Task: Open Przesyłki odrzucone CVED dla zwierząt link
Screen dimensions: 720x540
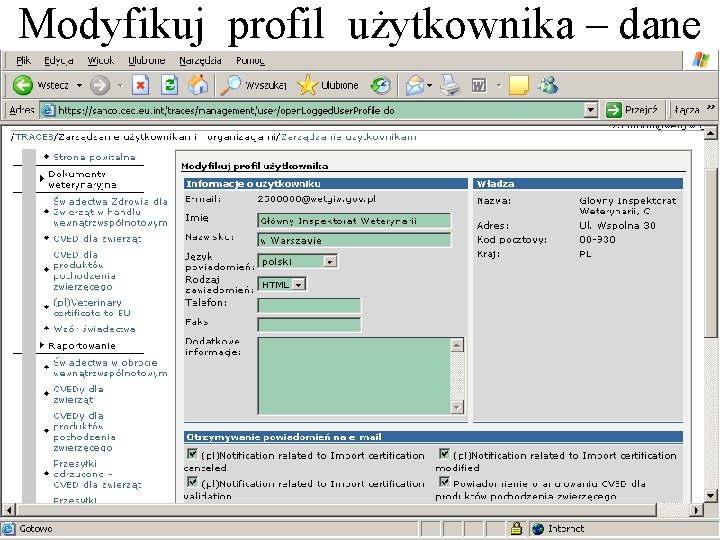Action: click(x=97, y=474)
